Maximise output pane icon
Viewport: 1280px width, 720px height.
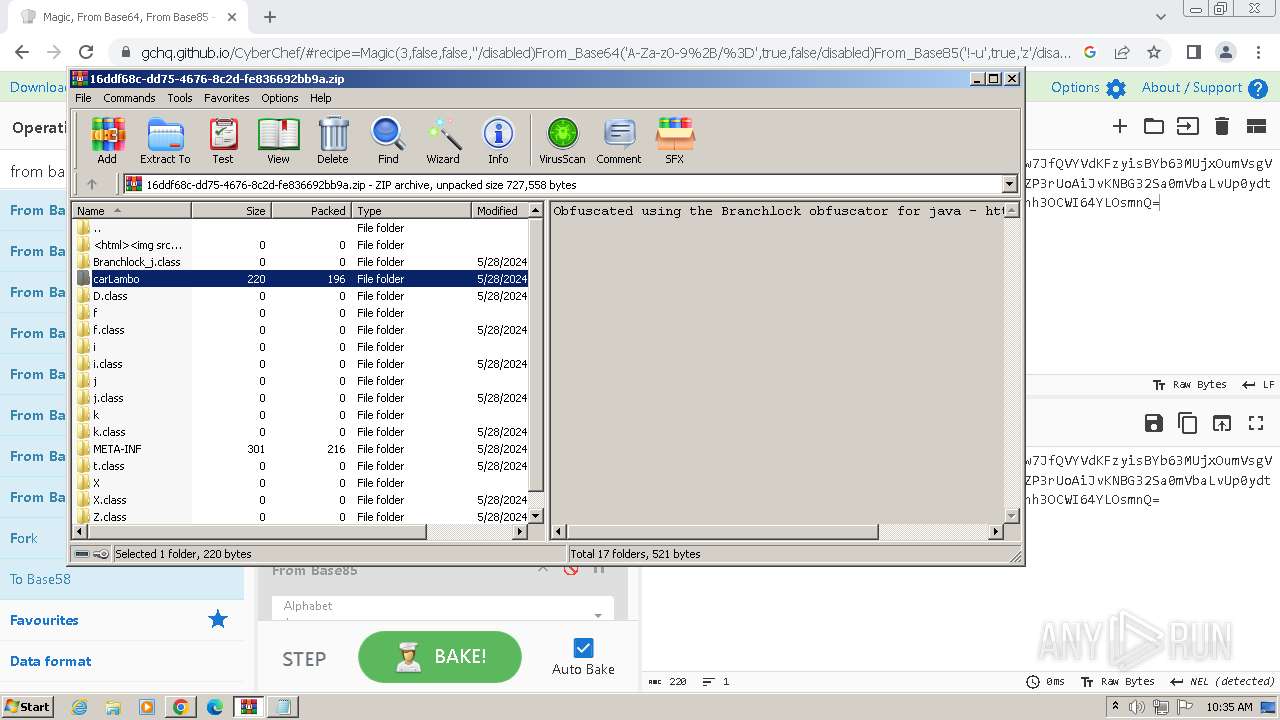1256,423
